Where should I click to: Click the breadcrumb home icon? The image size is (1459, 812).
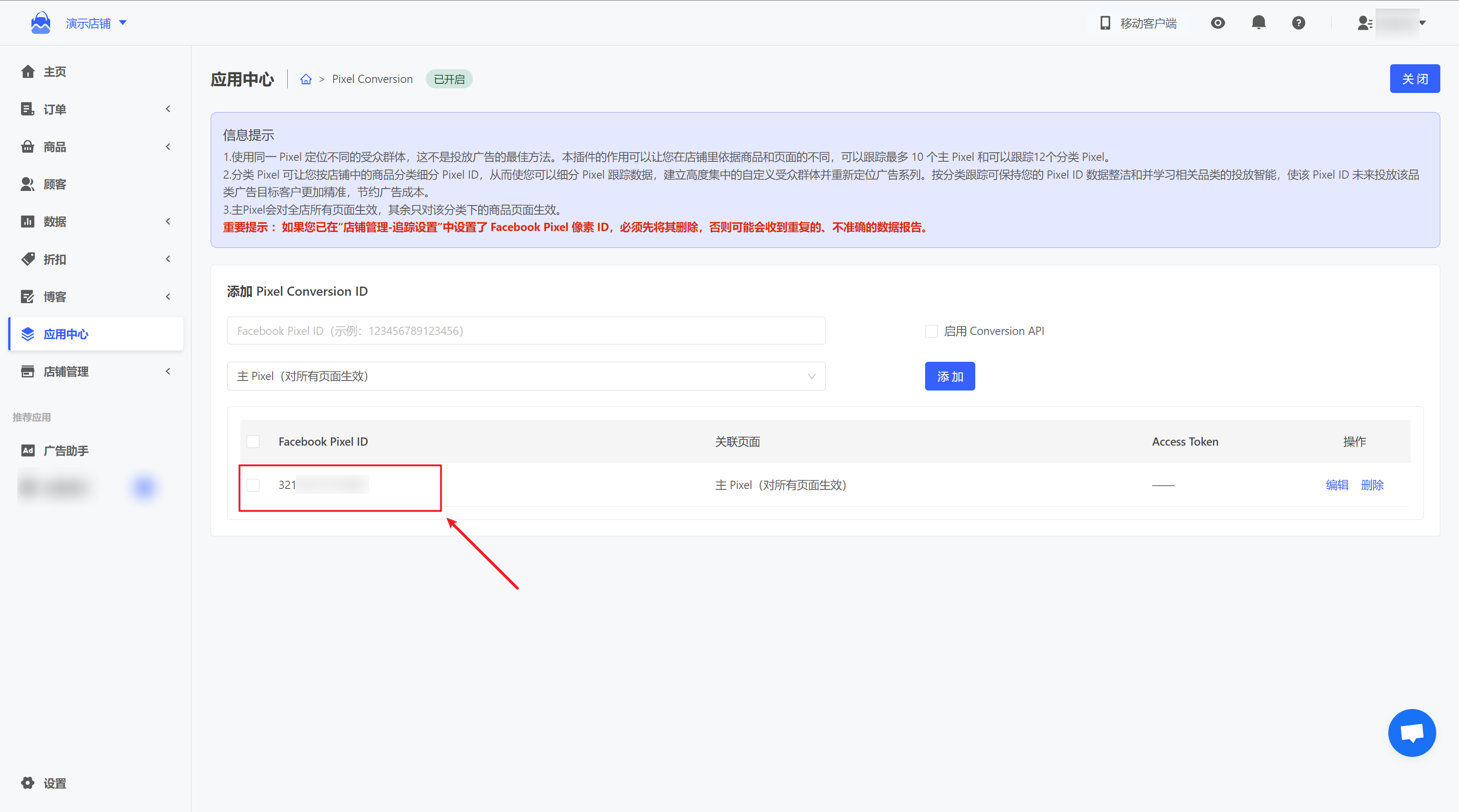click(x=306, y=79)
